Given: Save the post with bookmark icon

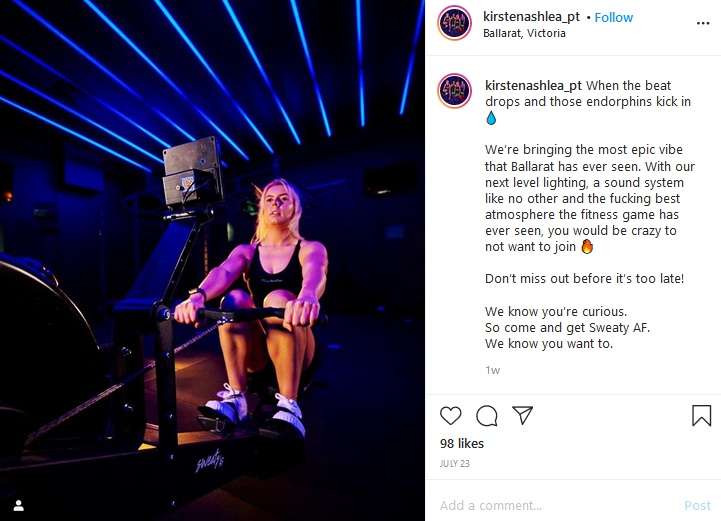Looking at the screenshot, I should coord(702,415).
